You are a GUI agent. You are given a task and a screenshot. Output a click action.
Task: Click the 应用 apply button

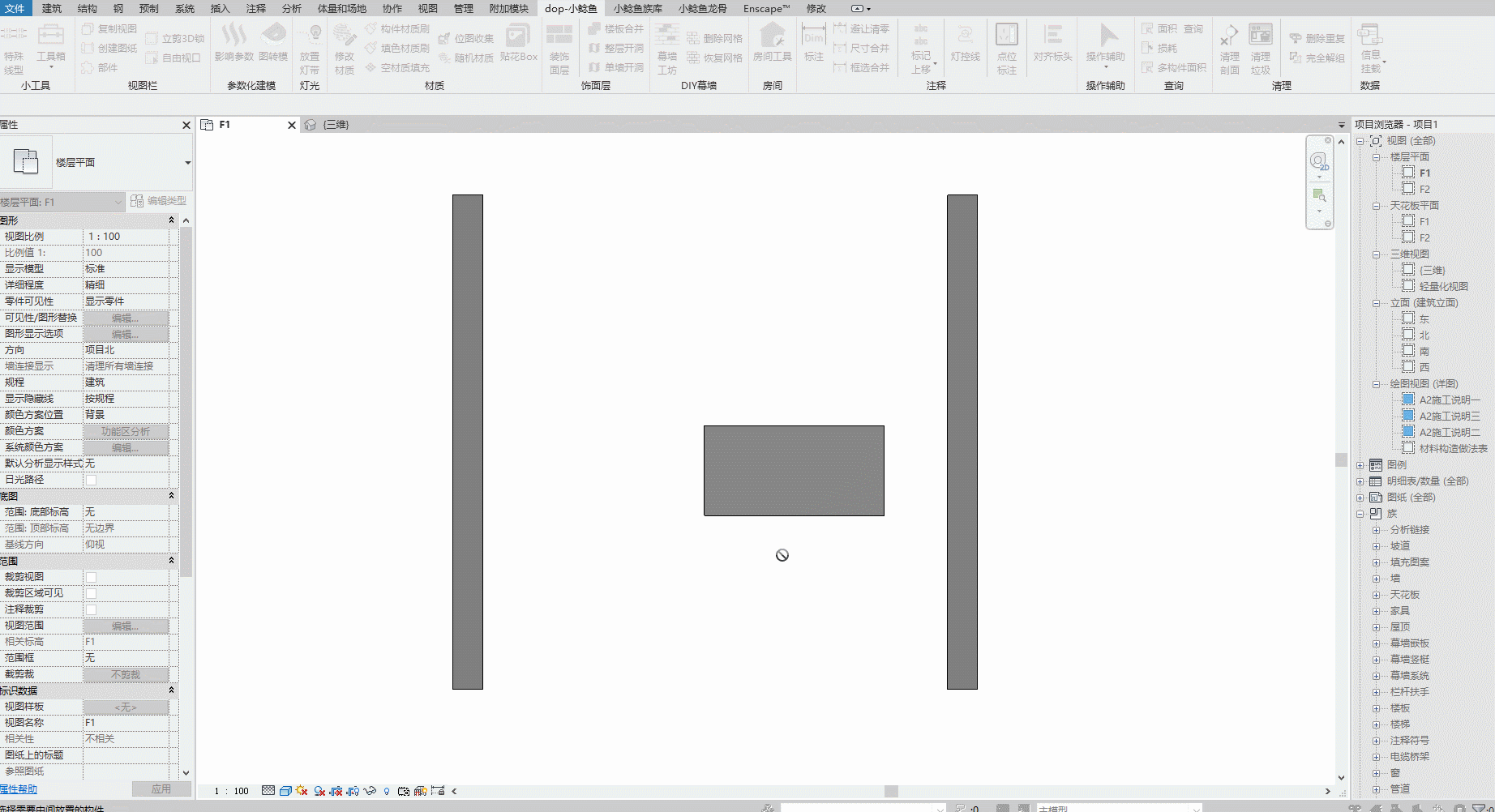[x=161, y=788]
